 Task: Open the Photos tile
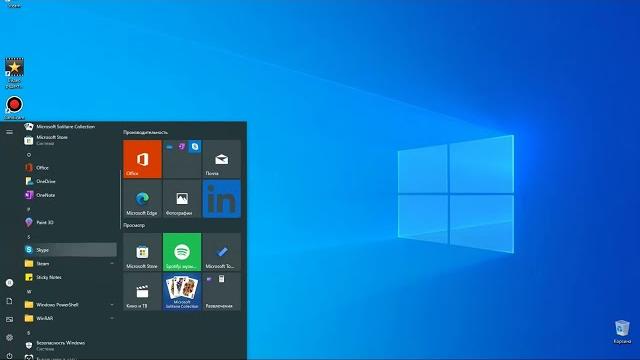click(182, 199)
